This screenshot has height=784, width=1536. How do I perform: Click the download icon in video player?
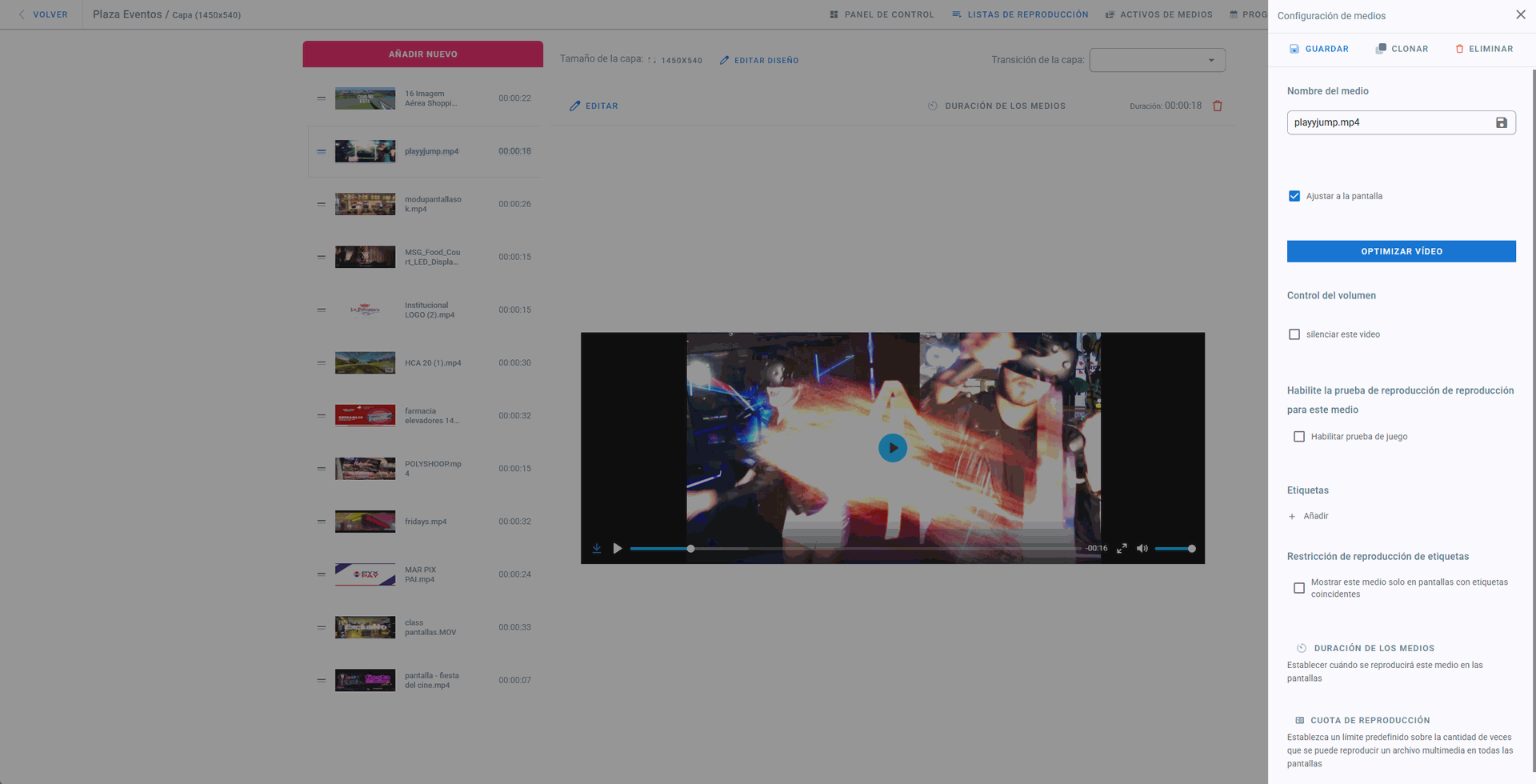point(597,548)
